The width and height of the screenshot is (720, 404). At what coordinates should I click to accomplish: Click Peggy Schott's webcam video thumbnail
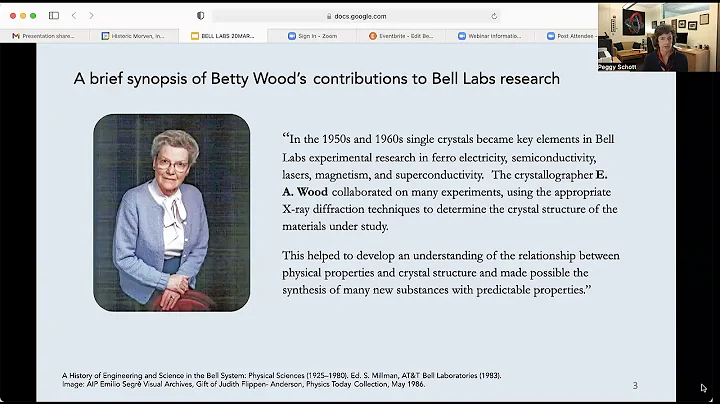pyautogui.click(x=657, y=37)
